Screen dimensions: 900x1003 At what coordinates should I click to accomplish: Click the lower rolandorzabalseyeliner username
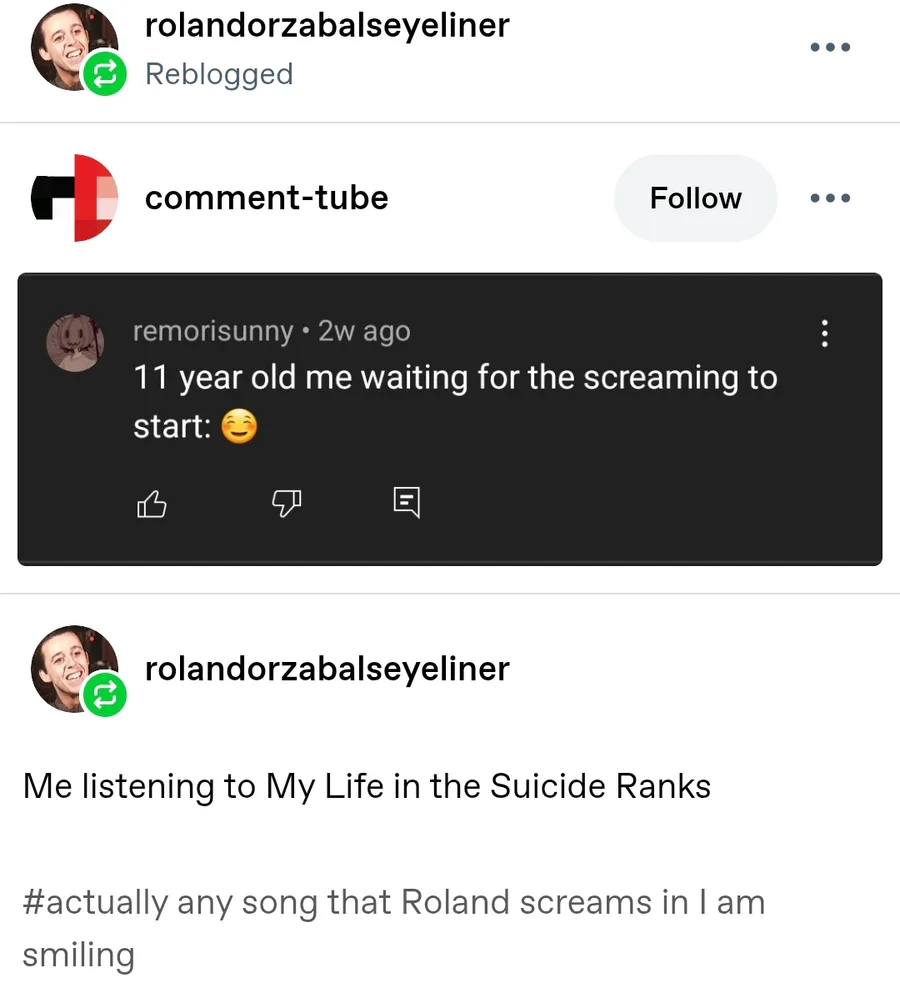[327, 668]
